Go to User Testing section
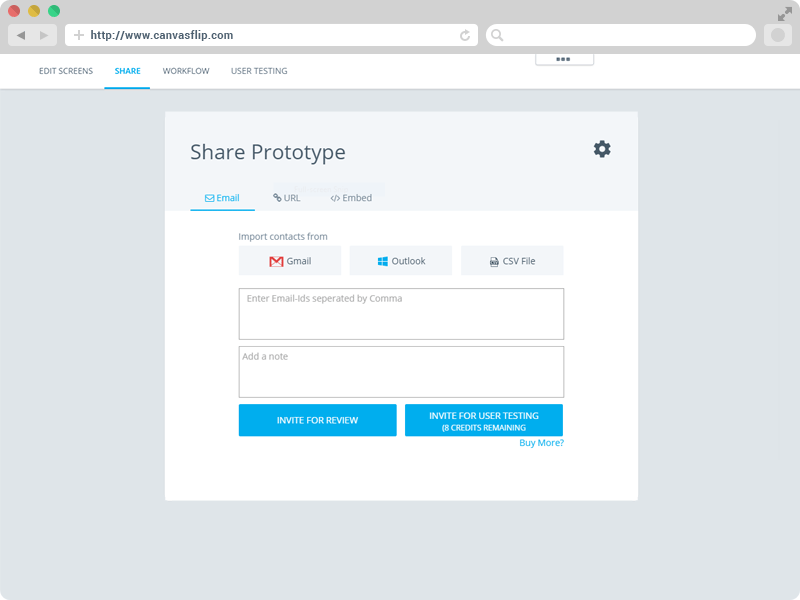Screen dimensions: 800x600 (259, 71)
